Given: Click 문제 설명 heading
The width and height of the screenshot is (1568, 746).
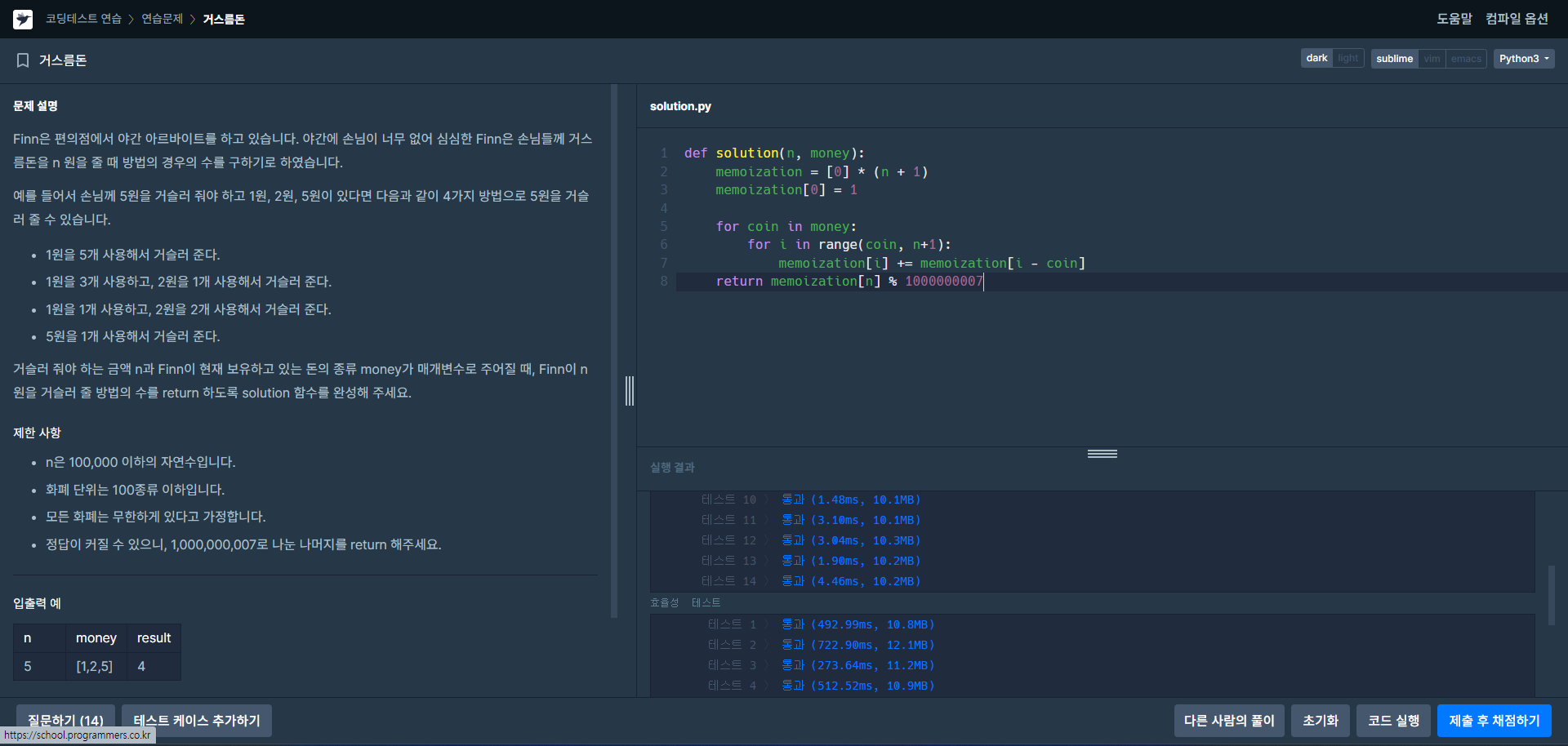Looking at the screenshot, I should [x=35, y=106].
